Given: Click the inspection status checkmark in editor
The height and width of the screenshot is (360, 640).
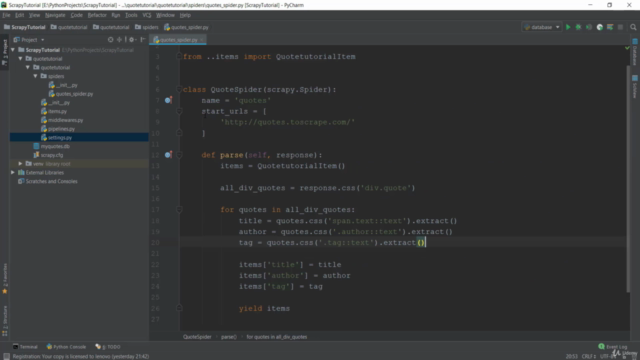Looking at the screenshot, I should (627, 48).
